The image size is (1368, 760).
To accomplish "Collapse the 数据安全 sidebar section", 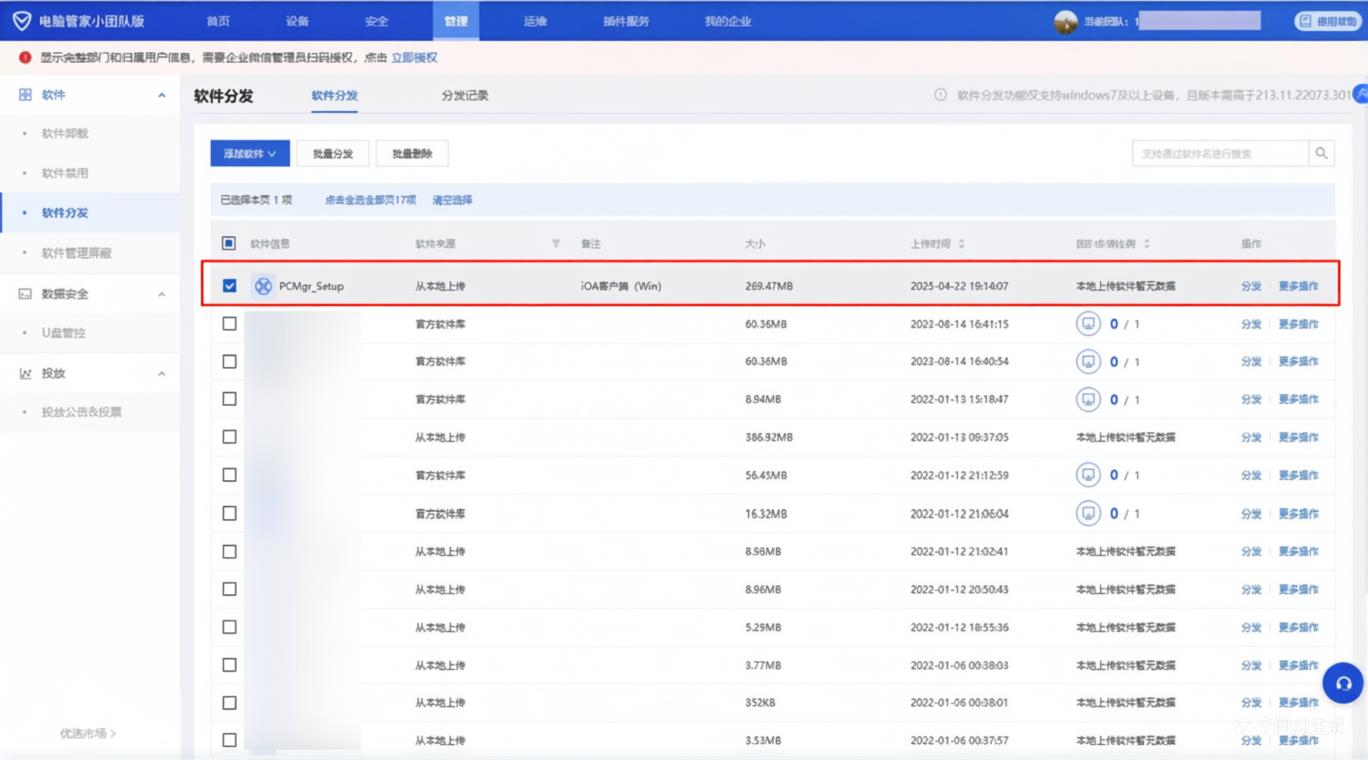I will (162, 294).
